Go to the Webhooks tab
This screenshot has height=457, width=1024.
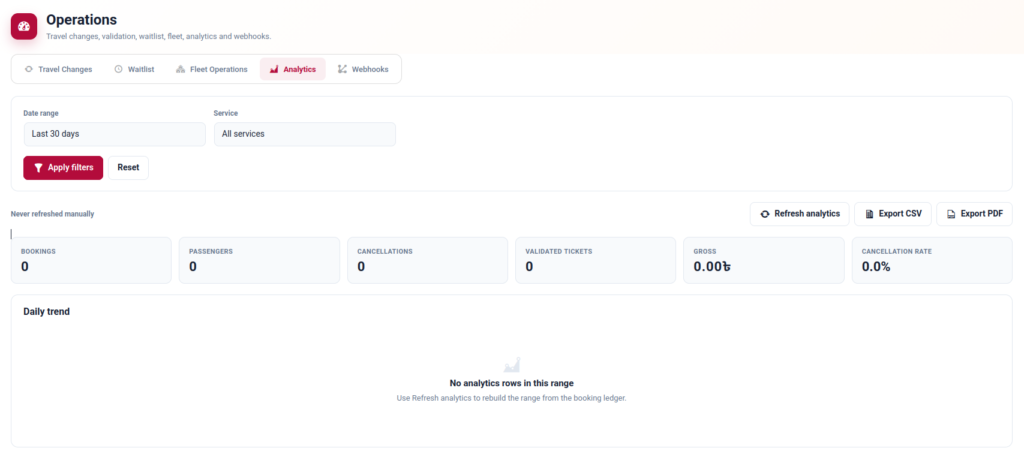(x=363, y=69)
